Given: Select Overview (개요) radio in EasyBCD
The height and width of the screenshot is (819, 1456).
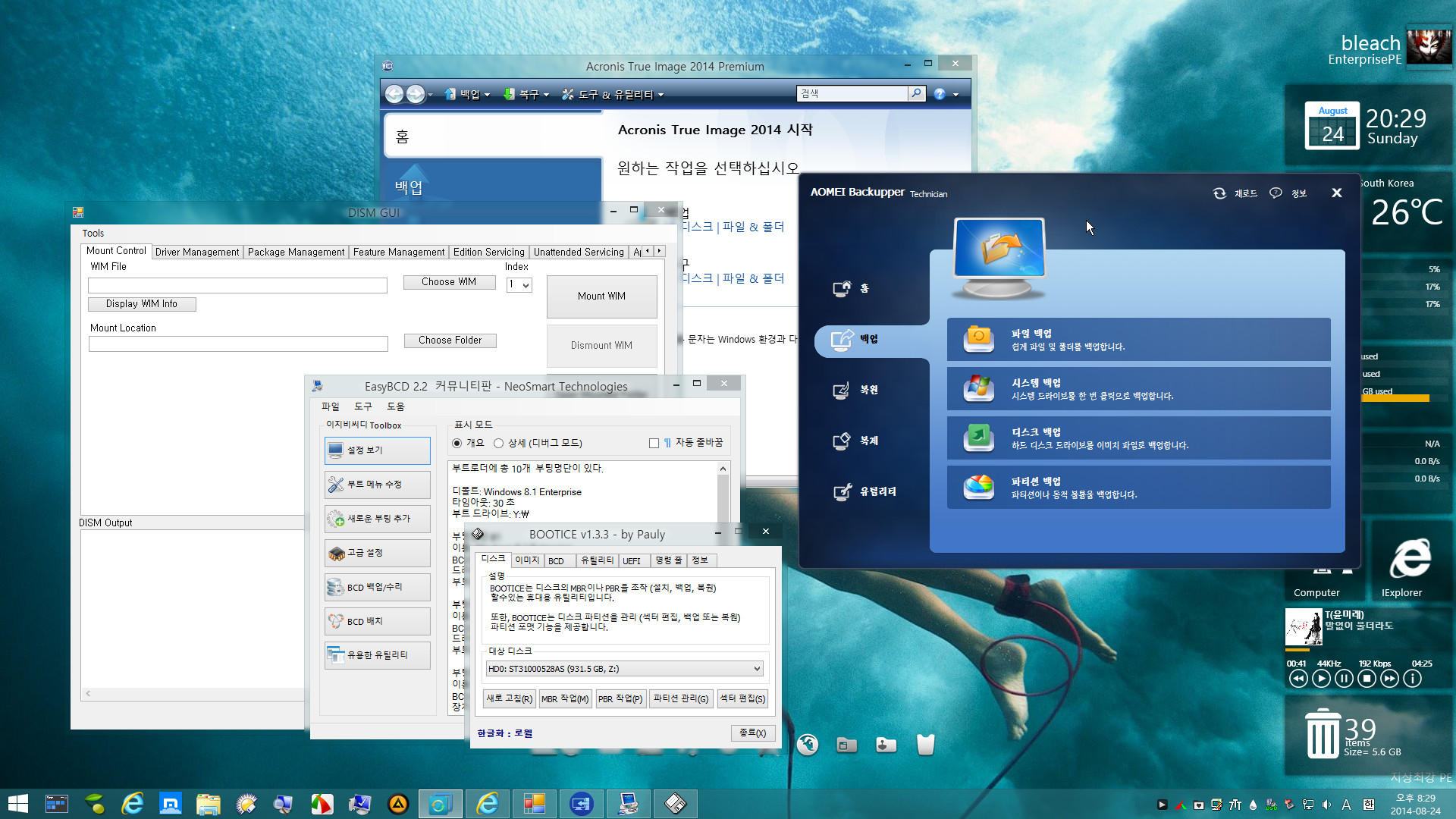Looking at the screenshot, I should coord(457,443).
